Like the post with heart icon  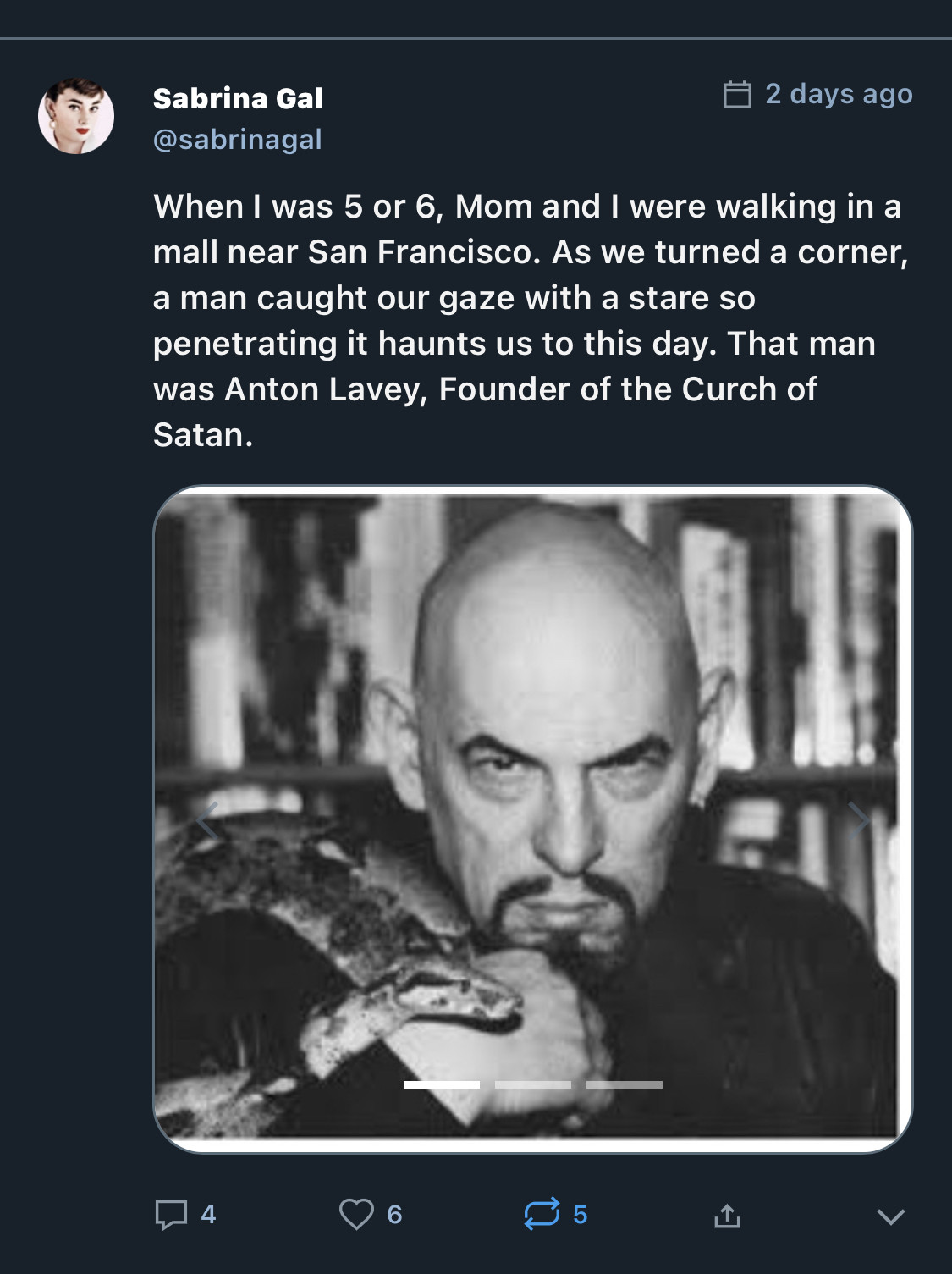click(x=356, y=1214)
